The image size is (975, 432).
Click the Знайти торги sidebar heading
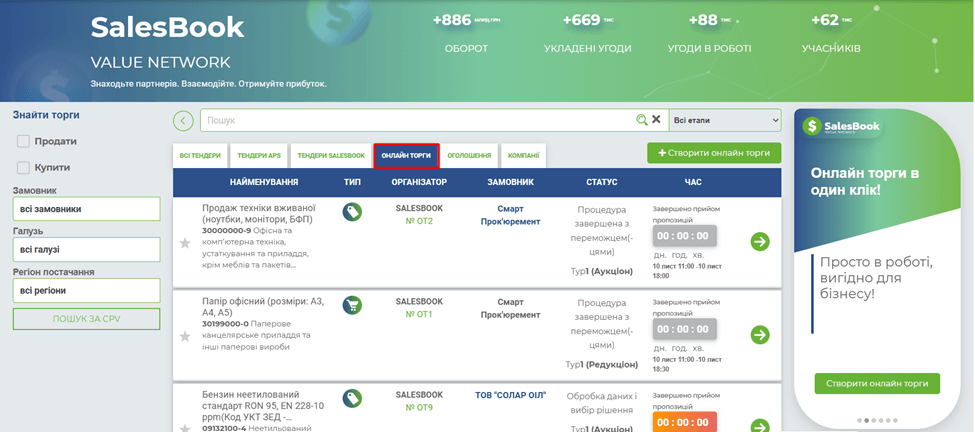click(x=46, y=115)
